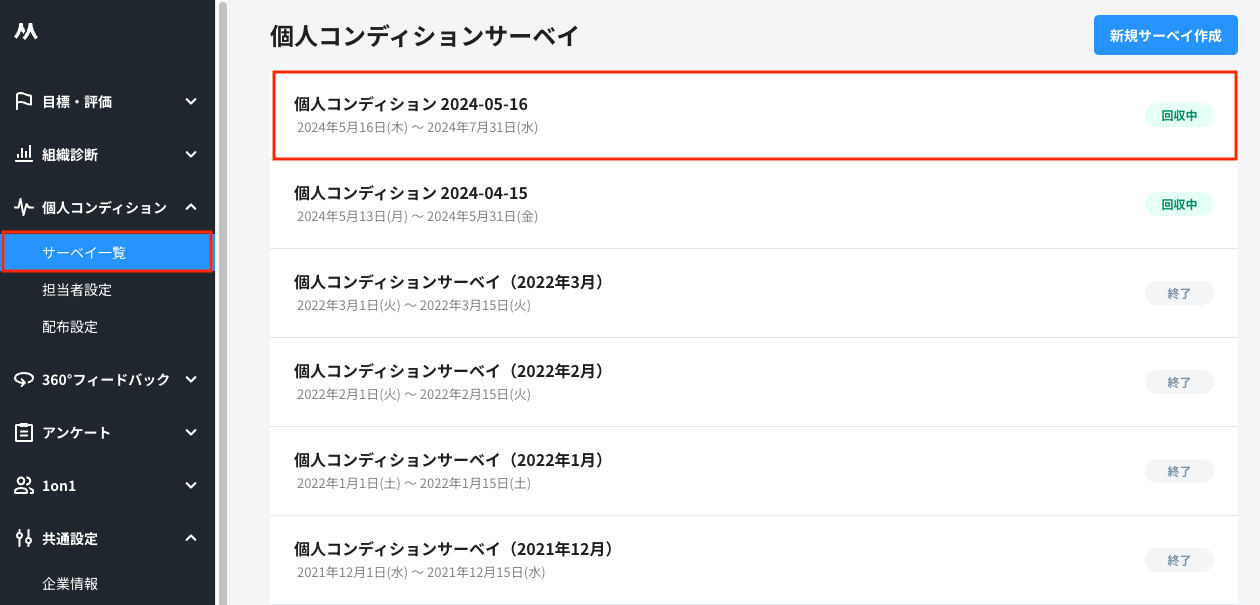Click the flag icon beside 目標・評価

tap(22, 101)
